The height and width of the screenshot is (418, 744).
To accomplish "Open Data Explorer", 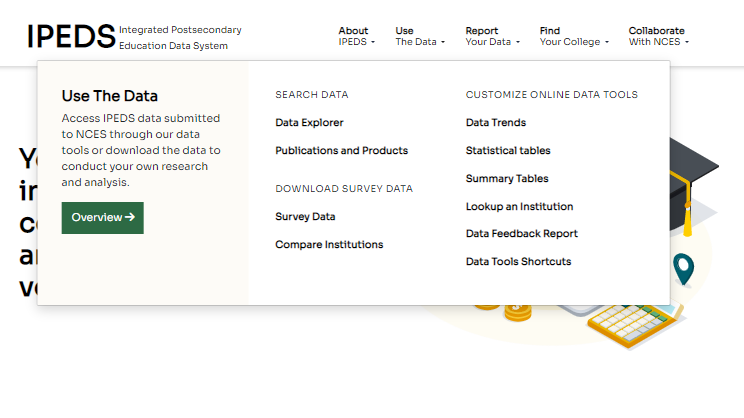I will (x=309, y=123).
